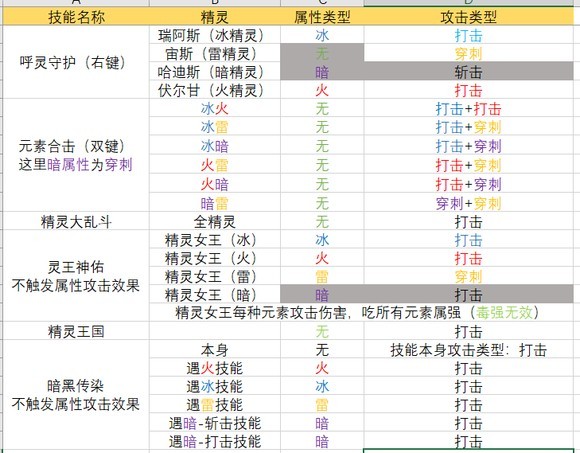Select the 精灵王国 skill cell
The image size is (580, 453).
(x=76, y=331)
